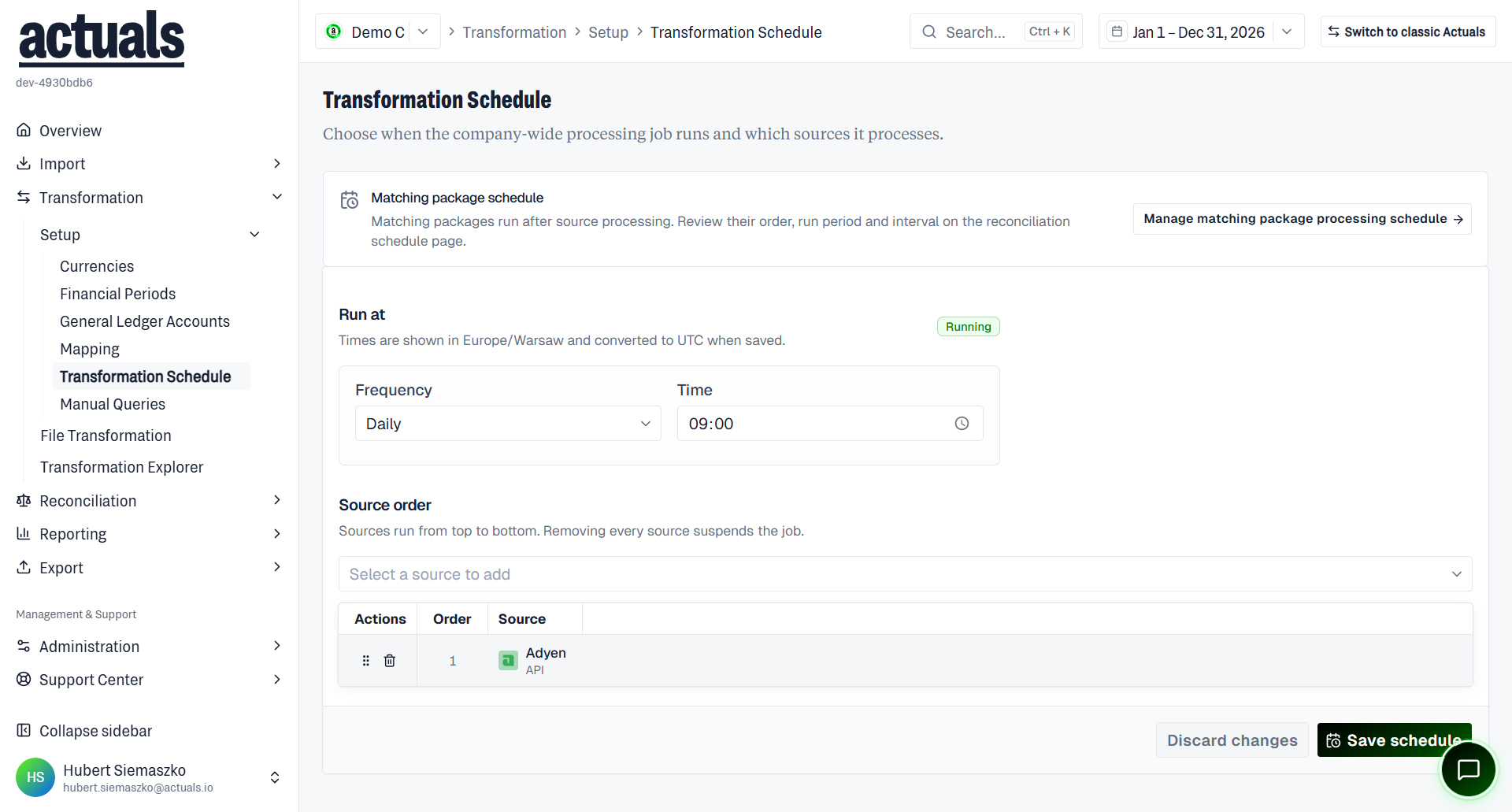
Task: Grab the Adyen row drag handle
Action: pyautogui.click(x=366, y=661)
